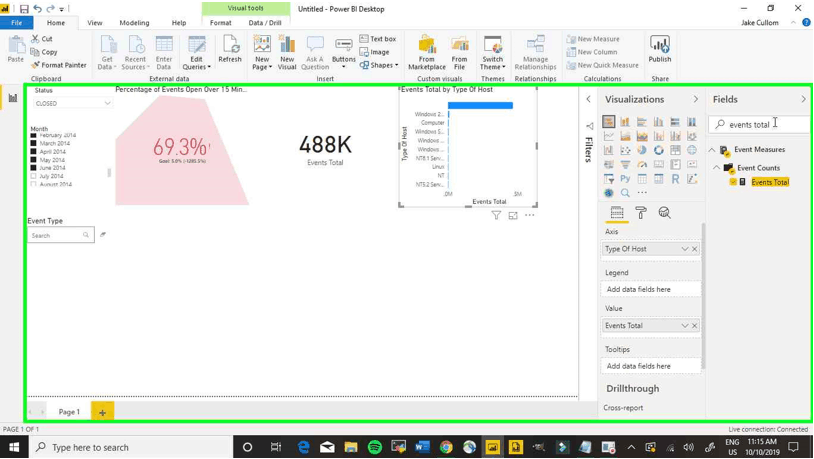Switch to the Format paint roller pane
Screen dimensions: 814x459
(x=641, y=212)
